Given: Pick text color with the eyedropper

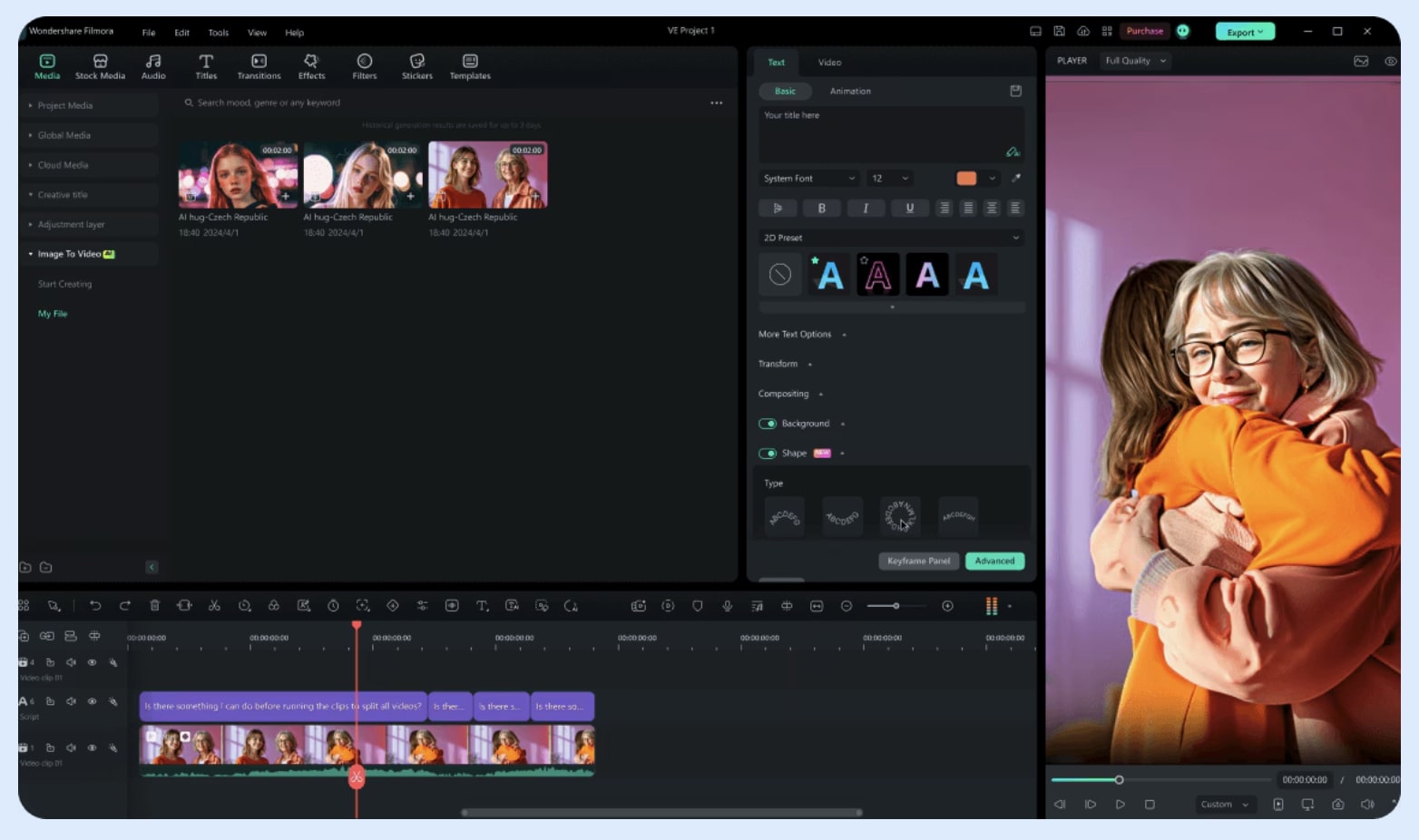Looking at the screenshot, I should 1016,178.
